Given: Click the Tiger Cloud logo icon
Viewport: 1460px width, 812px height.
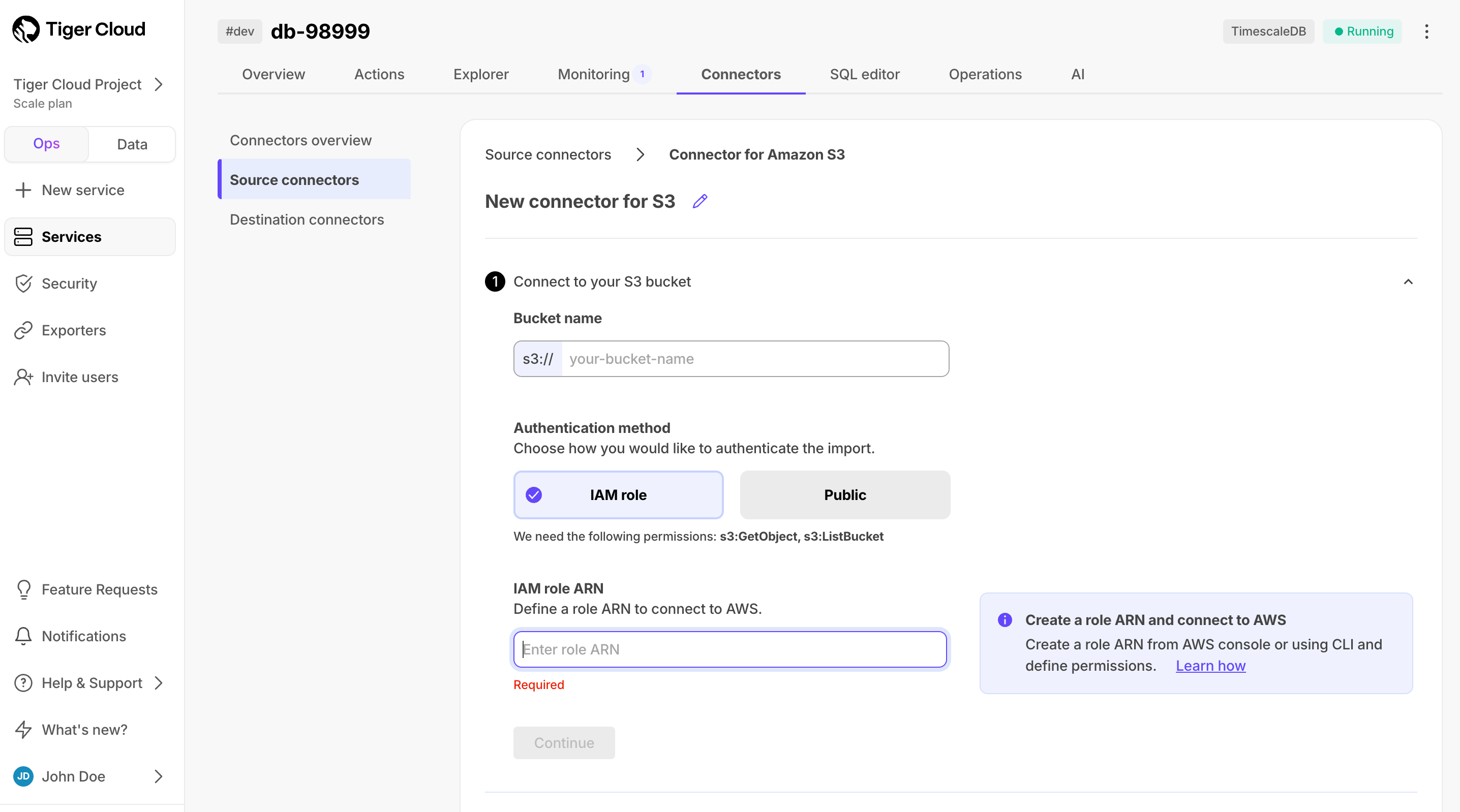Looking at the screenshot, I should 26,29.
